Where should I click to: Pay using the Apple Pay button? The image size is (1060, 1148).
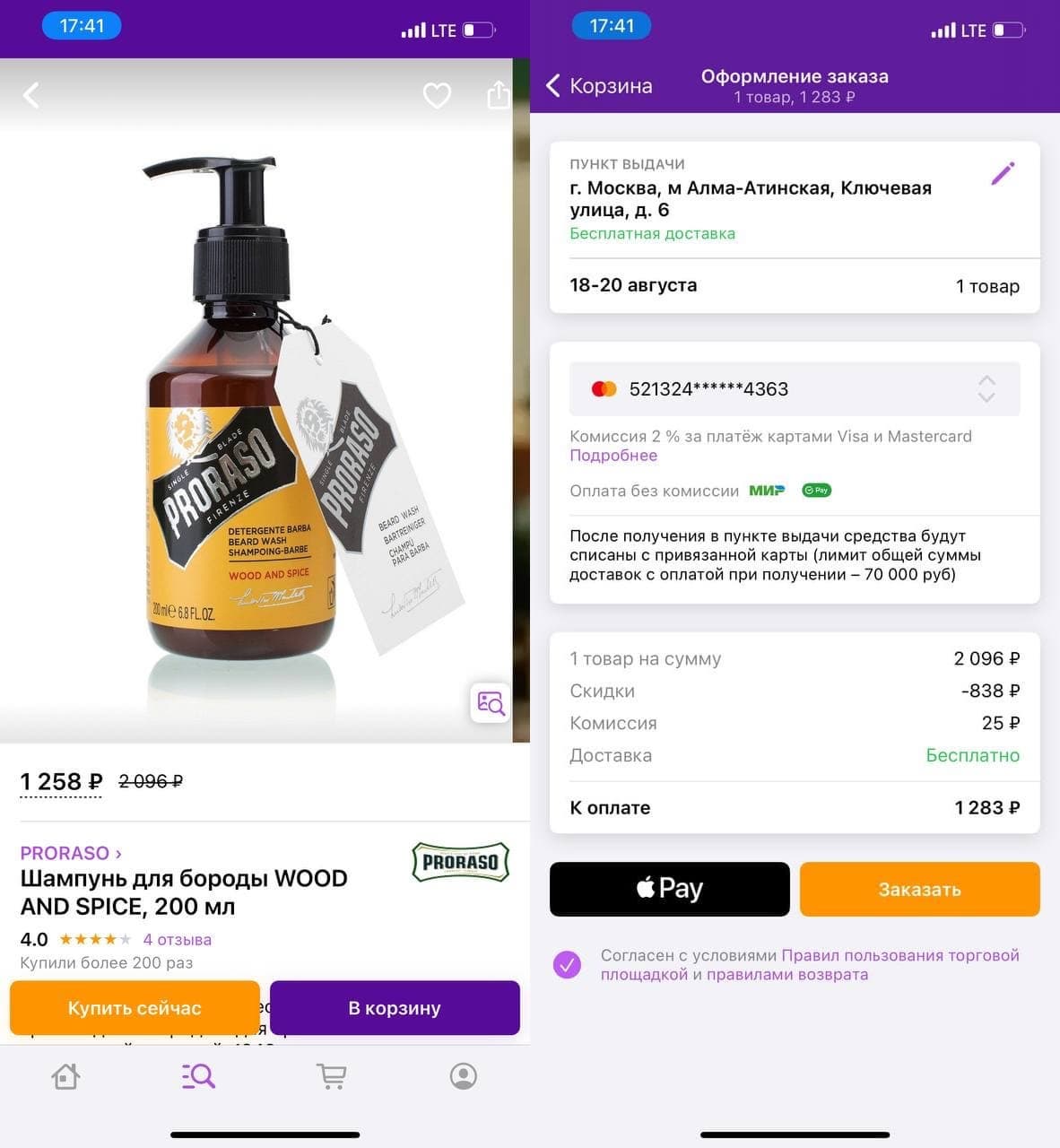669,889
